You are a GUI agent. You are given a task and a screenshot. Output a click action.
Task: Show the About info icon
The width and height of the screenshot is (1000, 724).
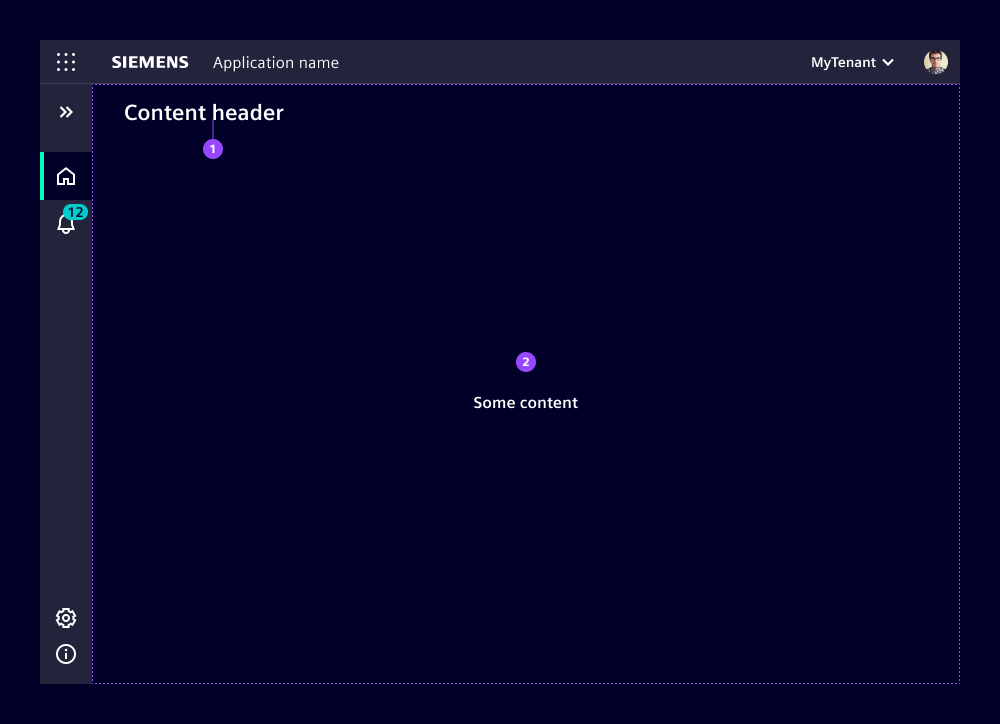66,654
